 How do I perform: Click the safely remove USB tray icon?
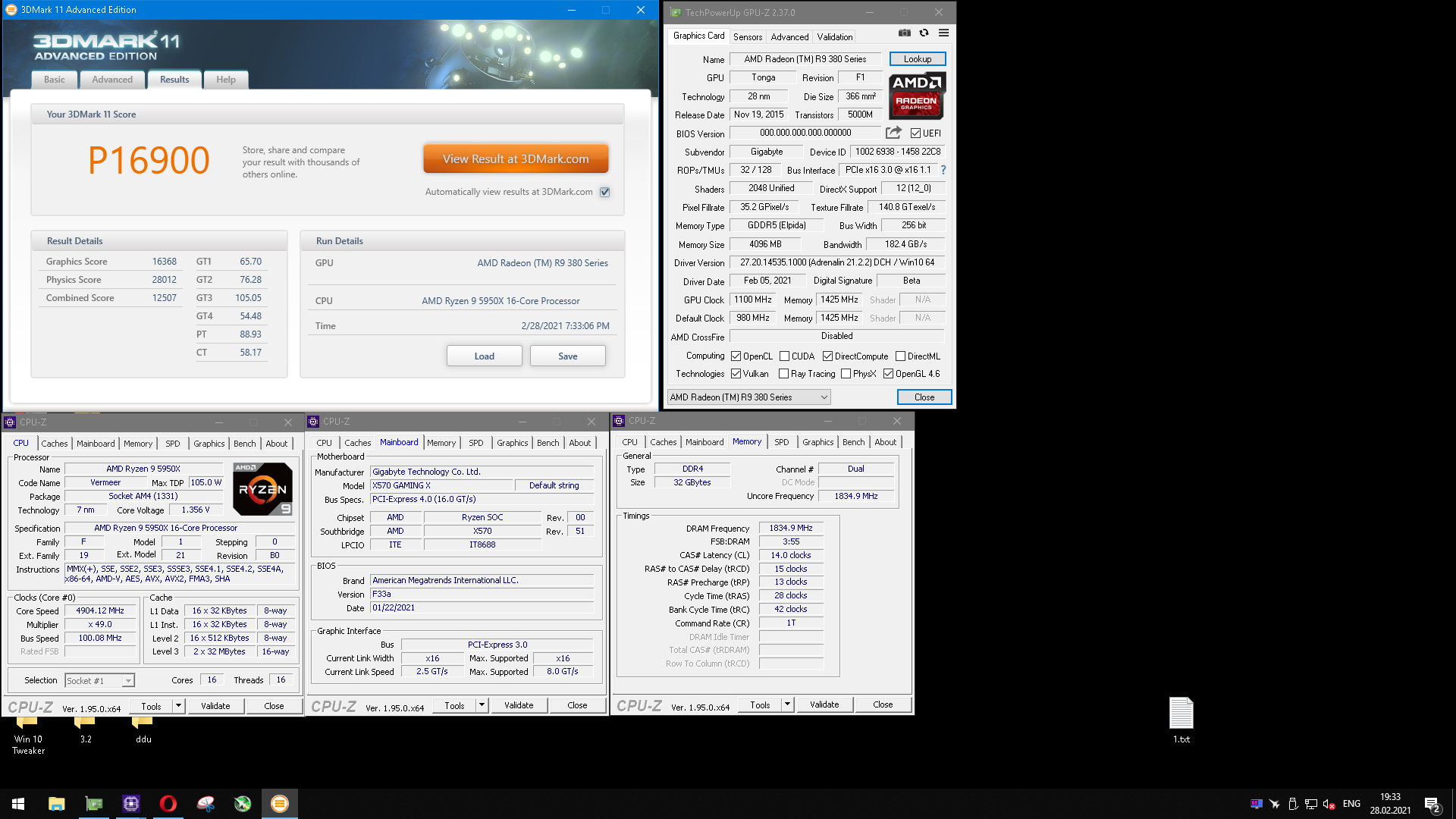[x=1292, y=804]
